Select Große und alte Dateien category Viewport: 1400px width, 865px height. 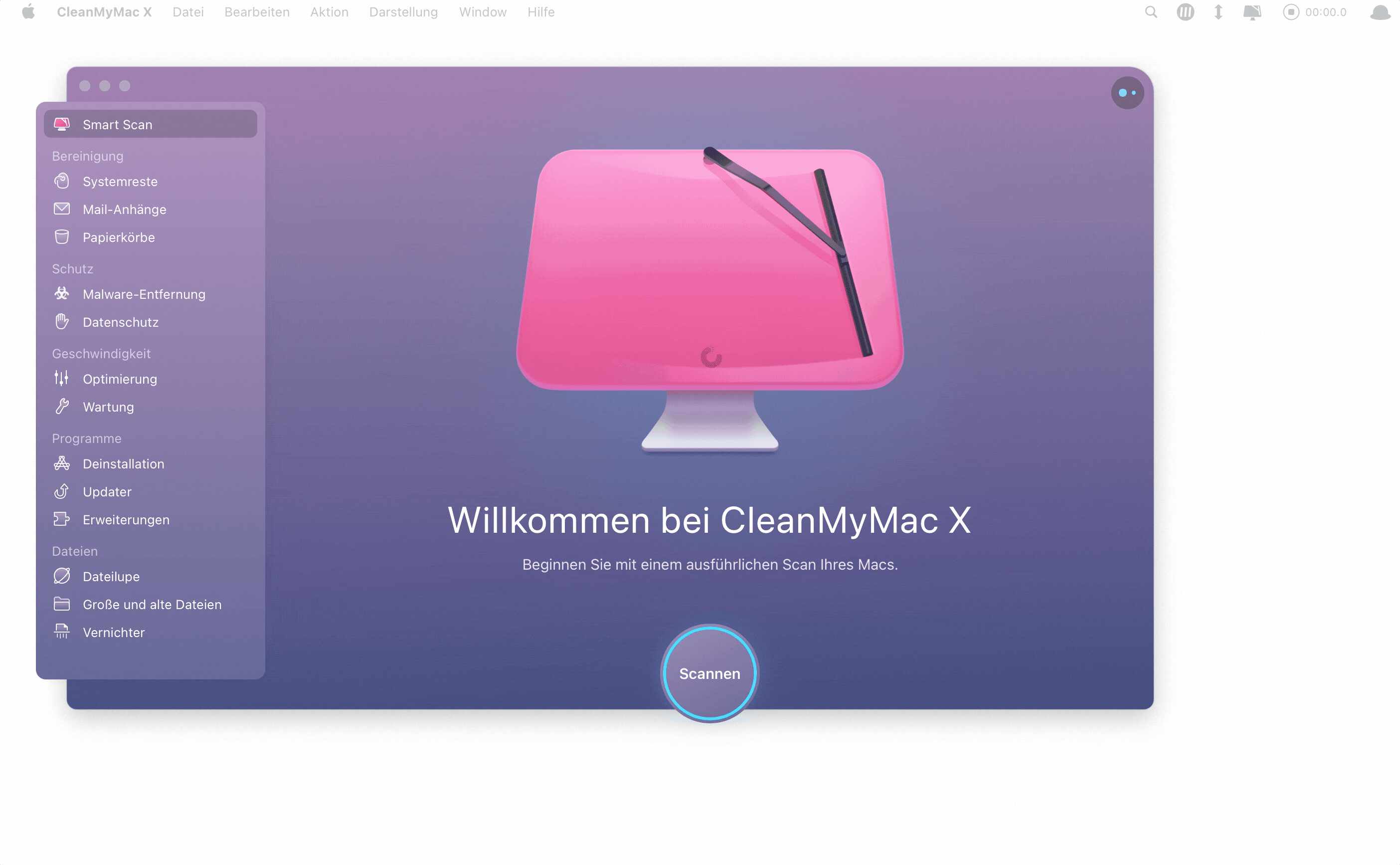(x=153, y=604)
